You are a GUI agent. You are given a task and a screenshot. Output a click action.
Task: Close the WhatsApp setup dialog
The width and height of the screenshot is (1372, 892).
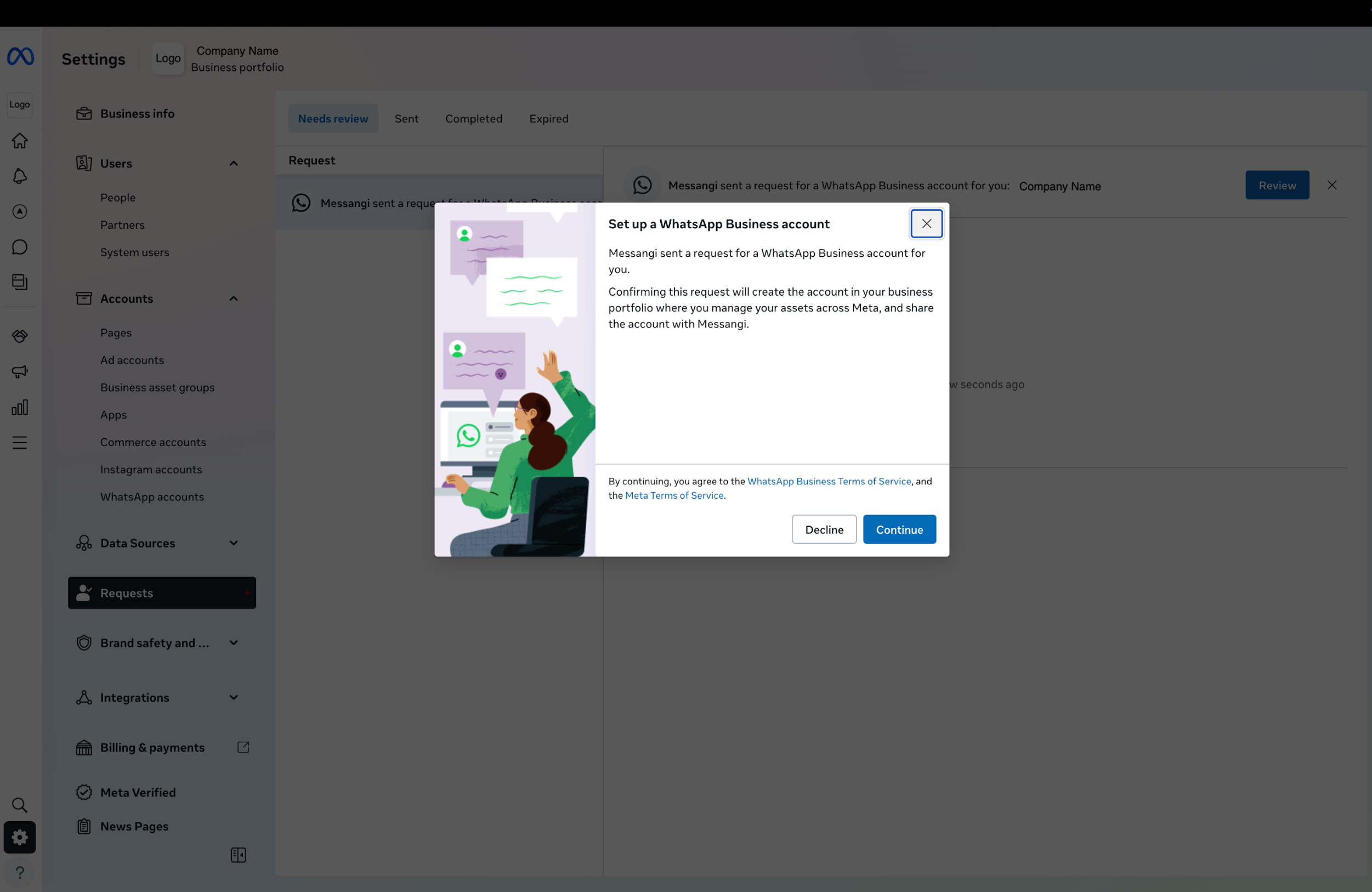click(x=926, y=224)
